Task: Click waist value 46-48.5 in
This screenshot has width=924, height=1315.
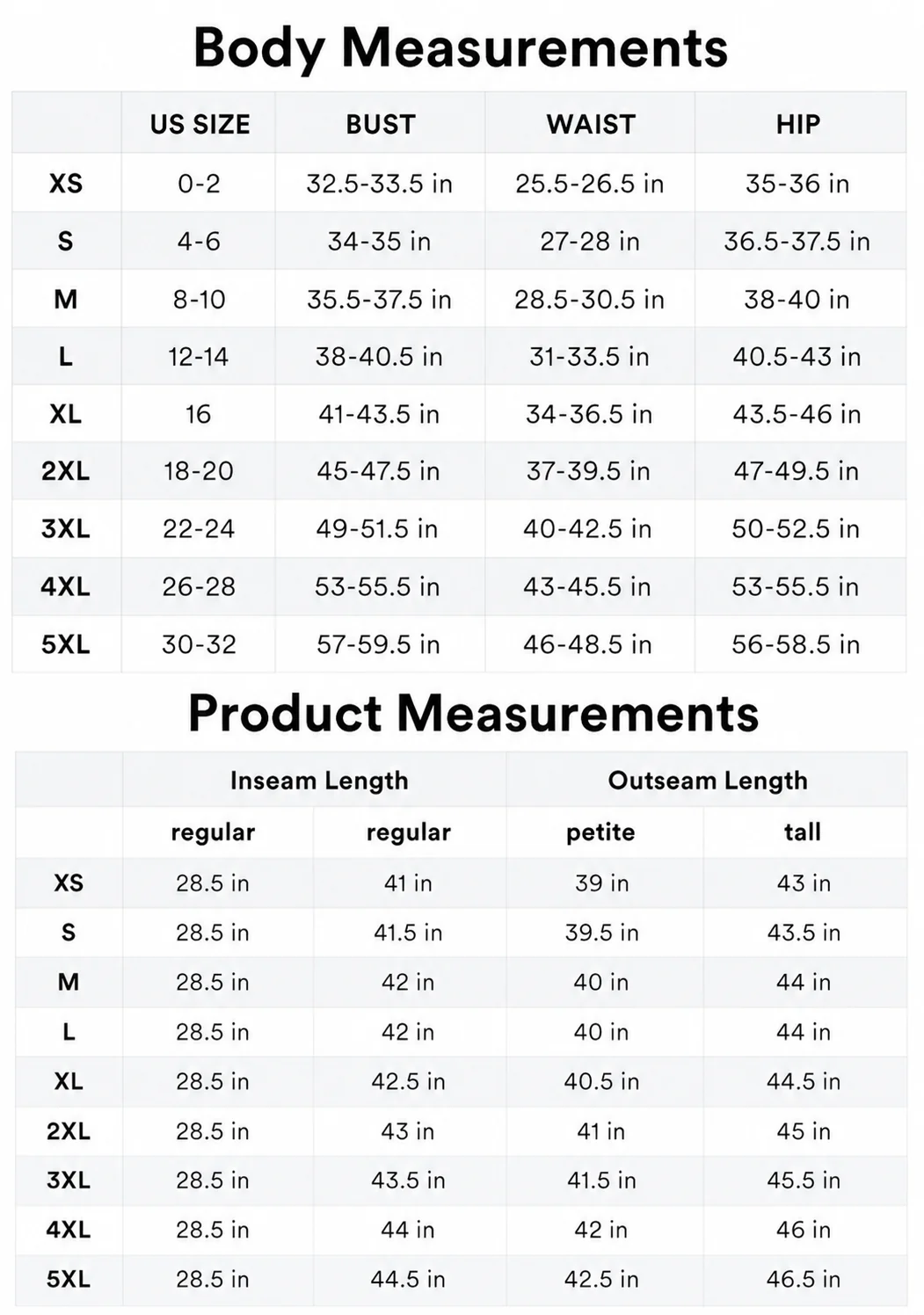Action: [587, 644]
